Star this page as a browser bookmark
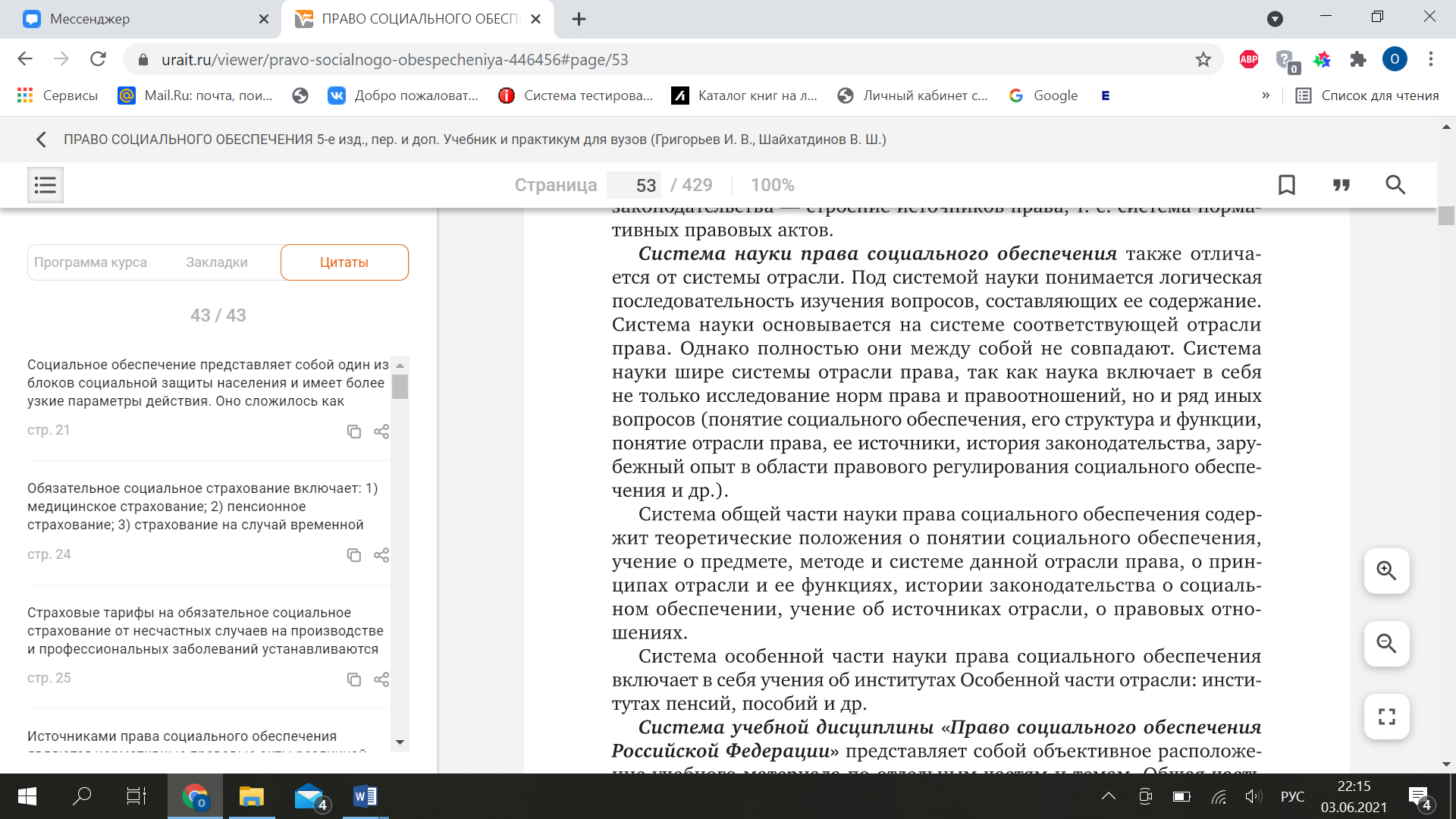The height and width of the screenshot is (819, 1456). tap(1203, 59)
